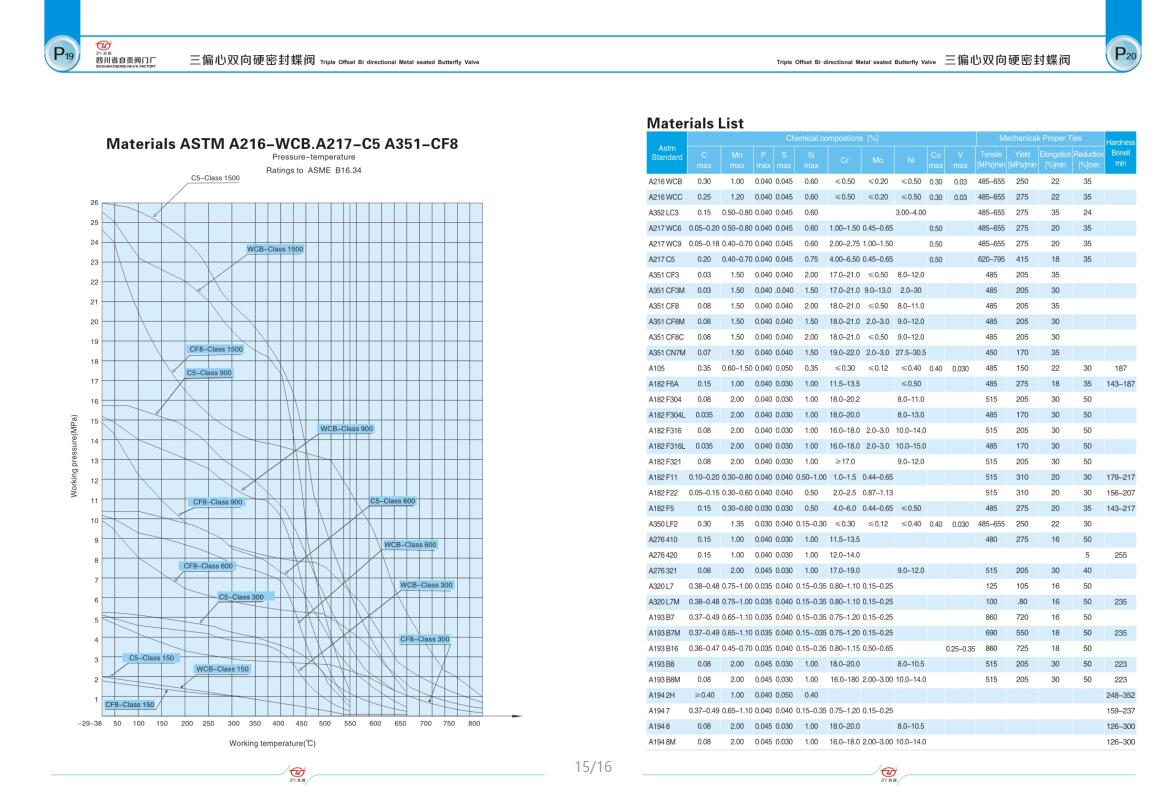
Task: Select the WCB-Class 1500 chart label
Action: 274,248
